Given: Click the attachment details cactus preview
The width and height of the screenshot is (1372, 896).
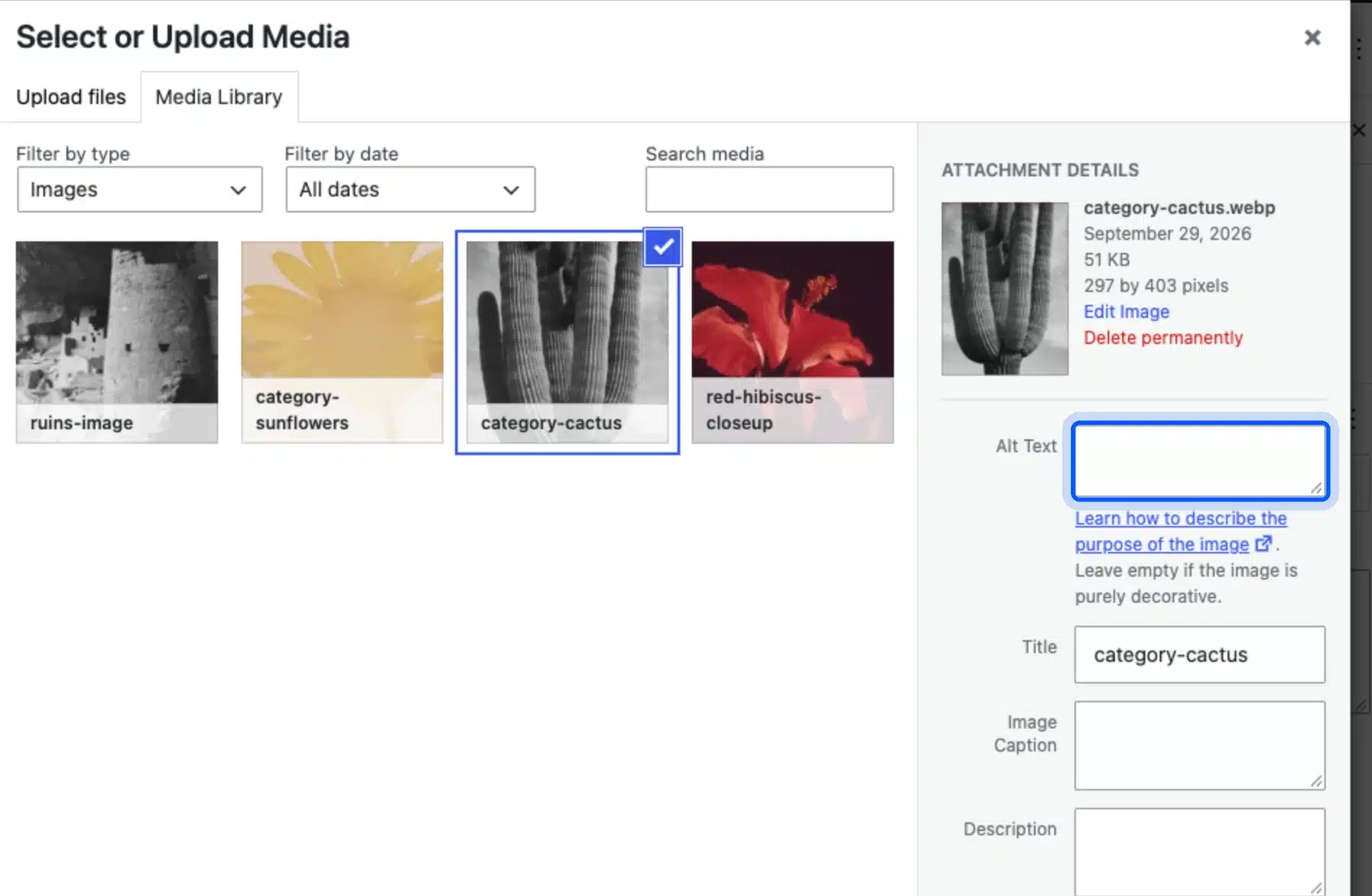Looking at the screenshot, I should pyautogui.click(x=1005, y=288).
